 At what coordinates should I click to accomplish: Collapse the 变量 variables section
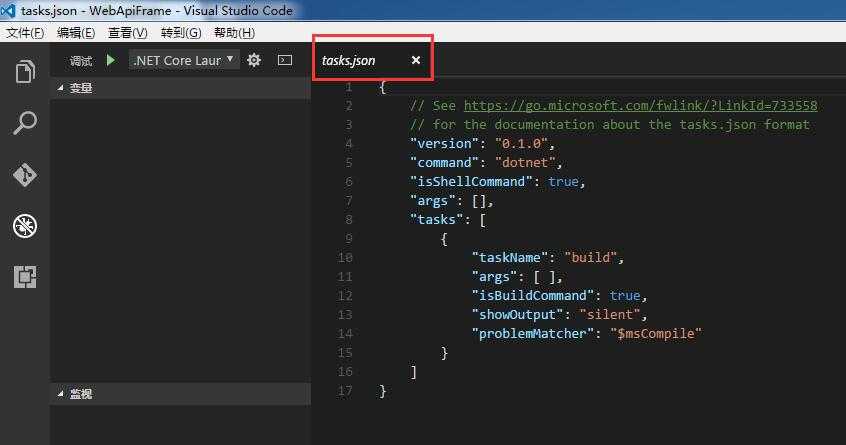(76, 88)
